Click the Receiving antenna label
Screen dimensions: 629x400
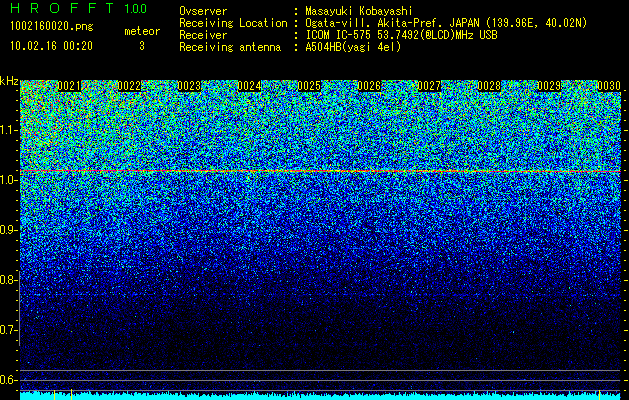230,47
